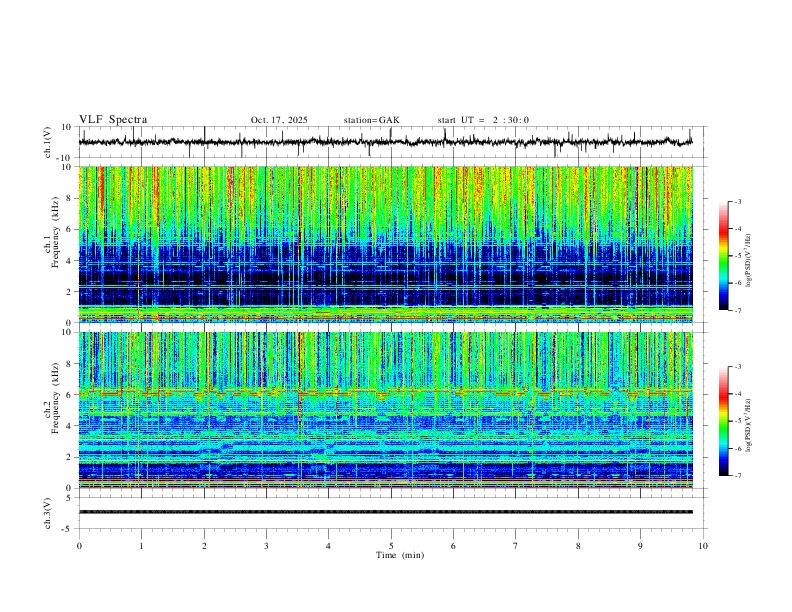
Task: Click the time axis tick label '10'
Action: coord(703,546)
